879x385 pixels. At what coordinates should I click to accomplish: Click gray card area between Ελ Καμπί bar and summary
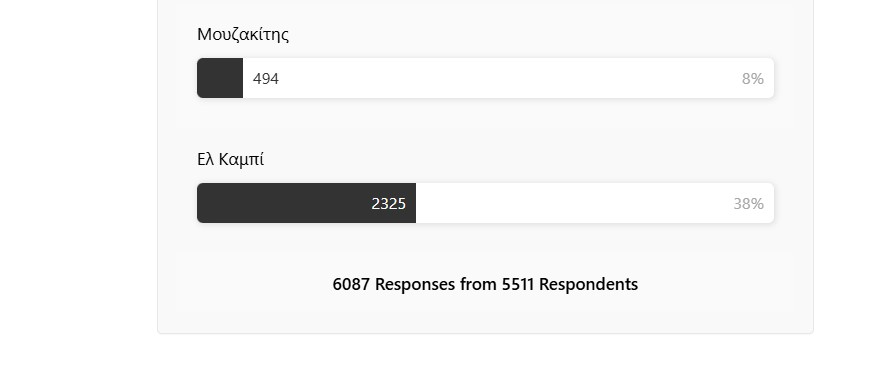tap(485, 247)
